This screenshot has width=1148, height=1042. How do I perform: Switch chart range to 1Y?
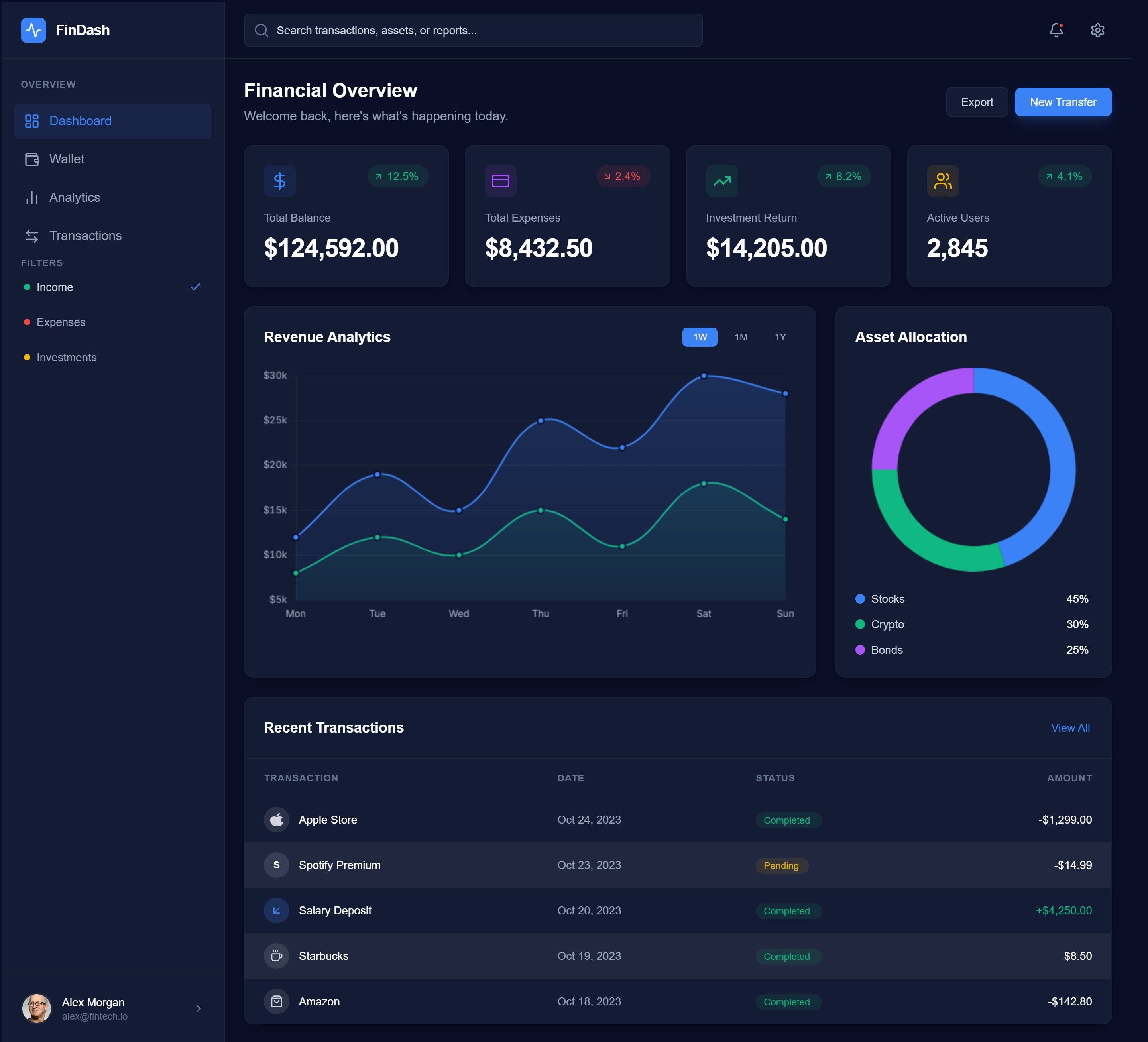tap(780, 337)
